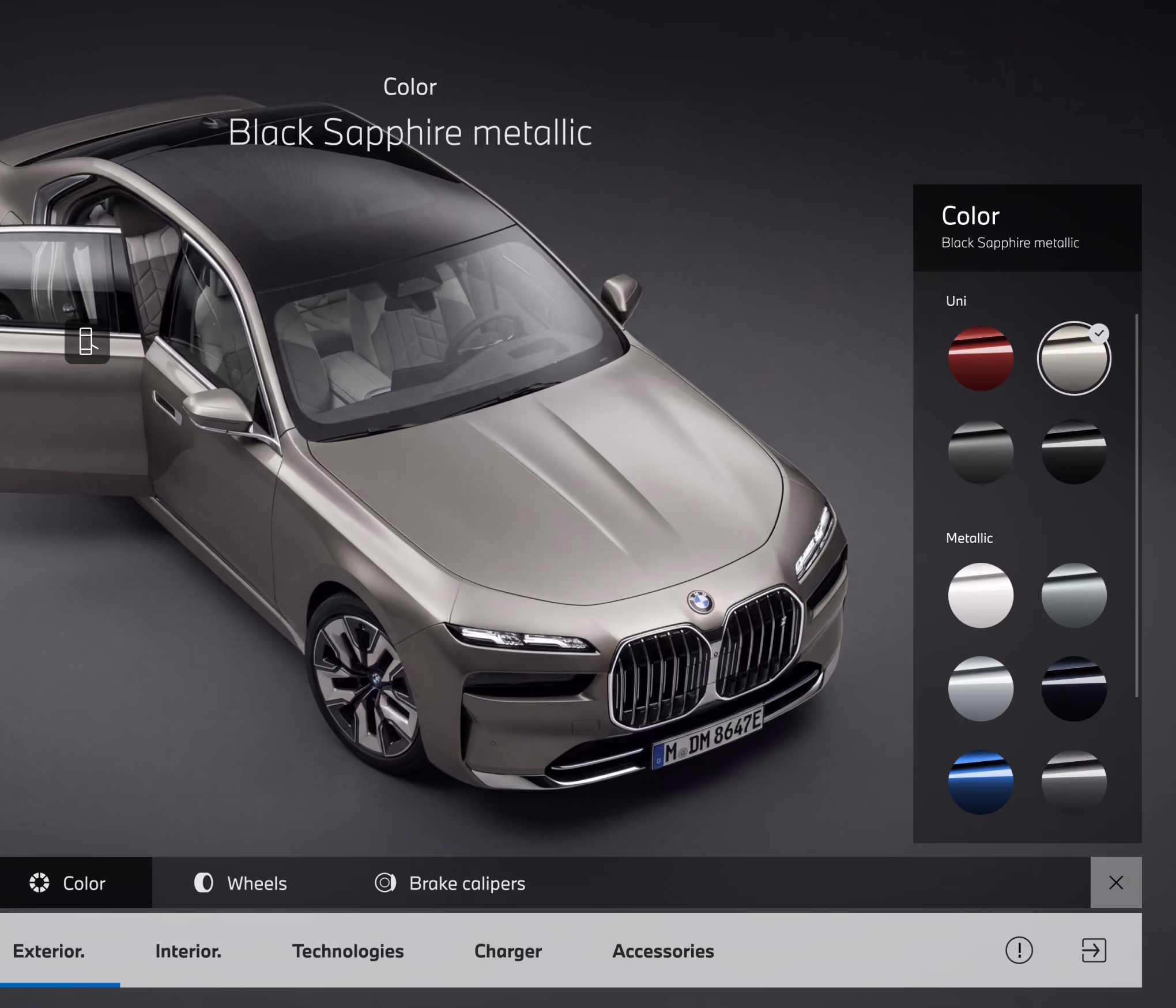Open the Color tab

click(x=76, y=883)
